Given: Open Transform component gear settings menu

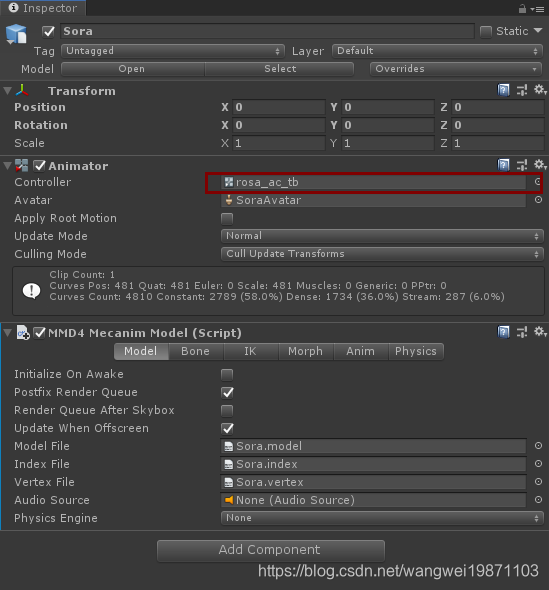Looking at the screenshot, I should point(540,90).
